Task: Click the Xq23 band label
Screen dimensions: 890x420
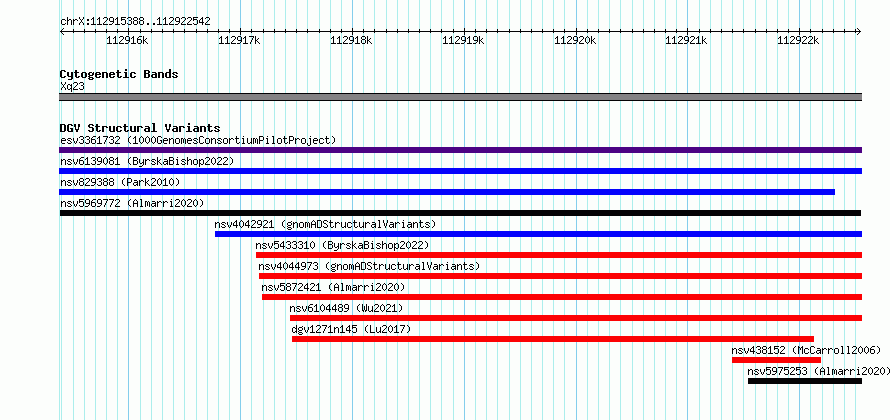Action: pyautogui.click(x=72, y=87)
